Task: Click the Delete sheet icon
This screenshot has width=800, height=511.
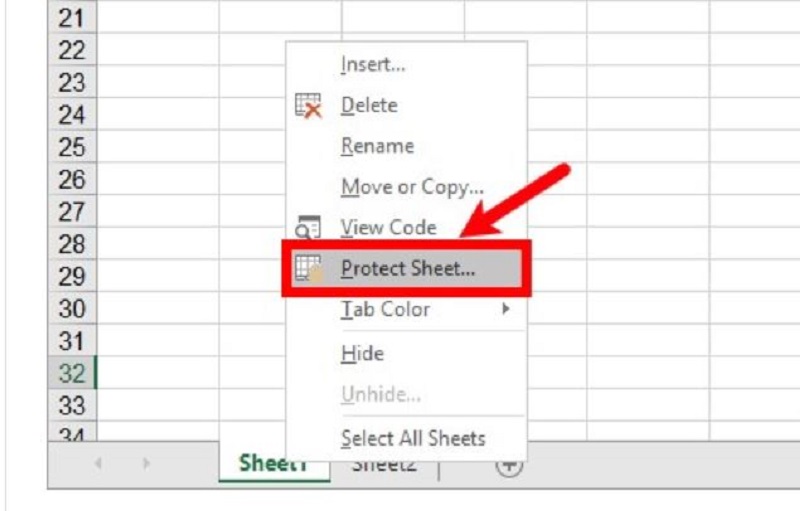Action: click(308, 106)
